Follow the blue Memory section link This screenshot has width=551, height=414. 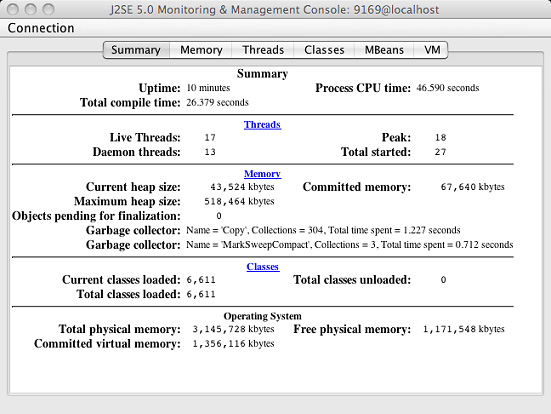[262, 174]
